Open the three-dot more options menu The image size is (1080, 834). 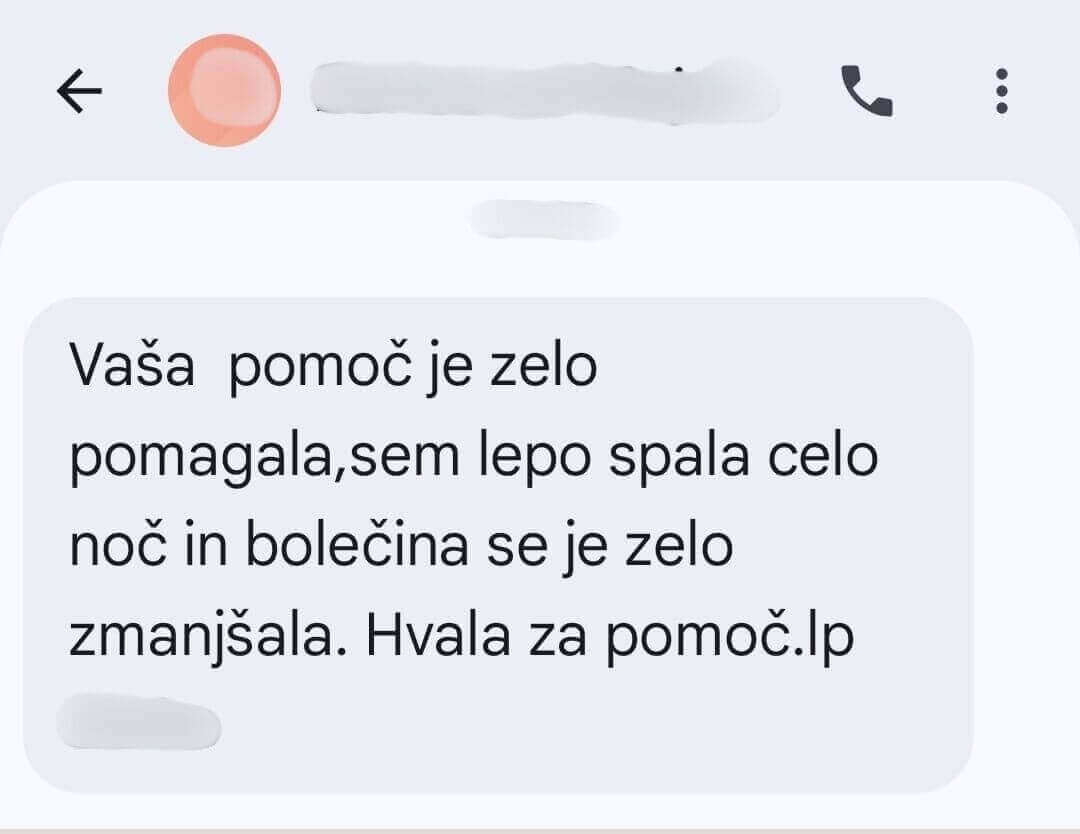pos(1002,90)
